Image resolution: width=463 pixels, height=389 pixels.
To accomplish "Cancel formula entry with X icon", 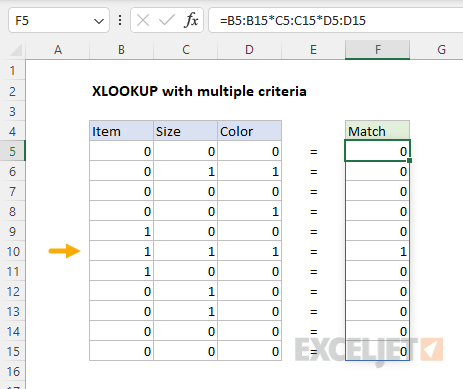I will point(143,21).
